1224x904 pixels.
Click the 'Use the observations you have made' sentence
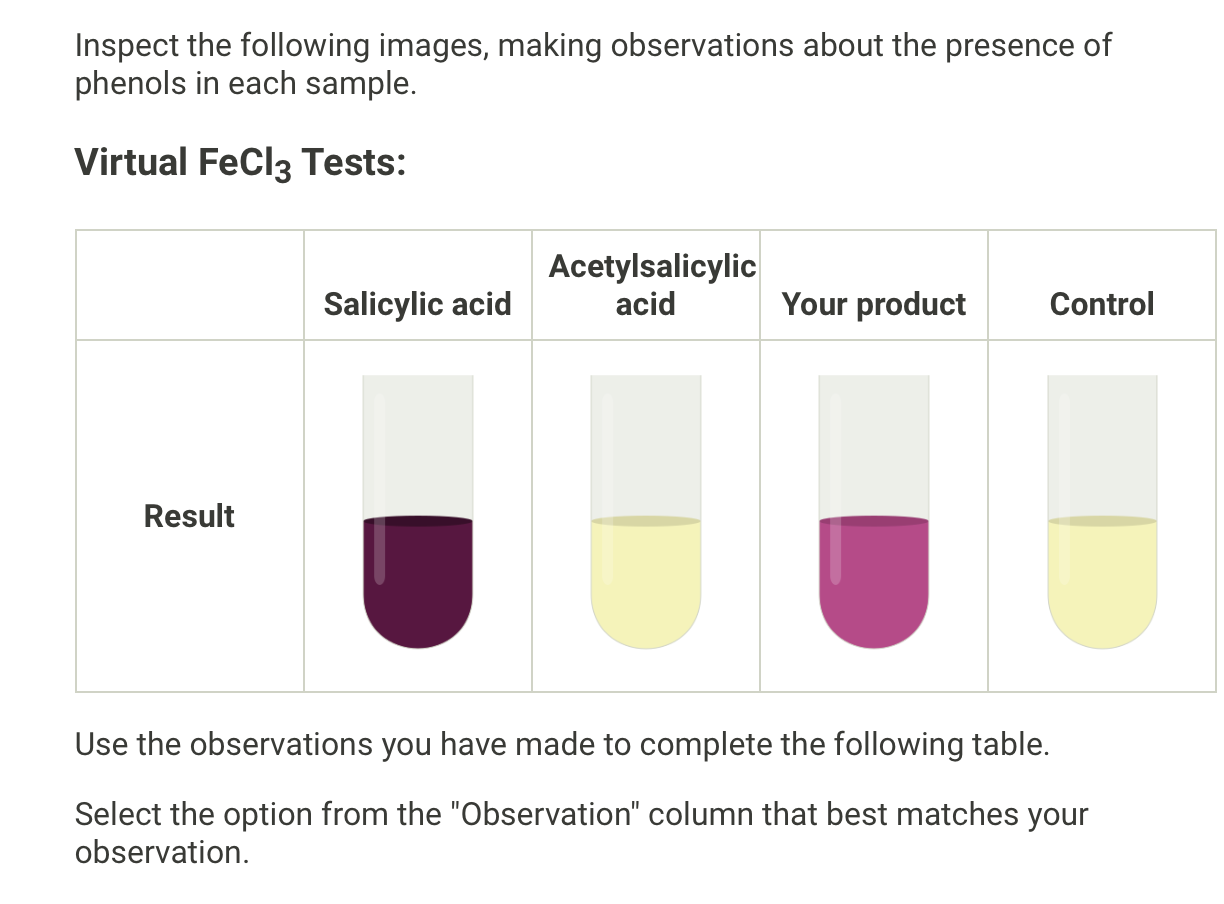[x=562, y=744]
